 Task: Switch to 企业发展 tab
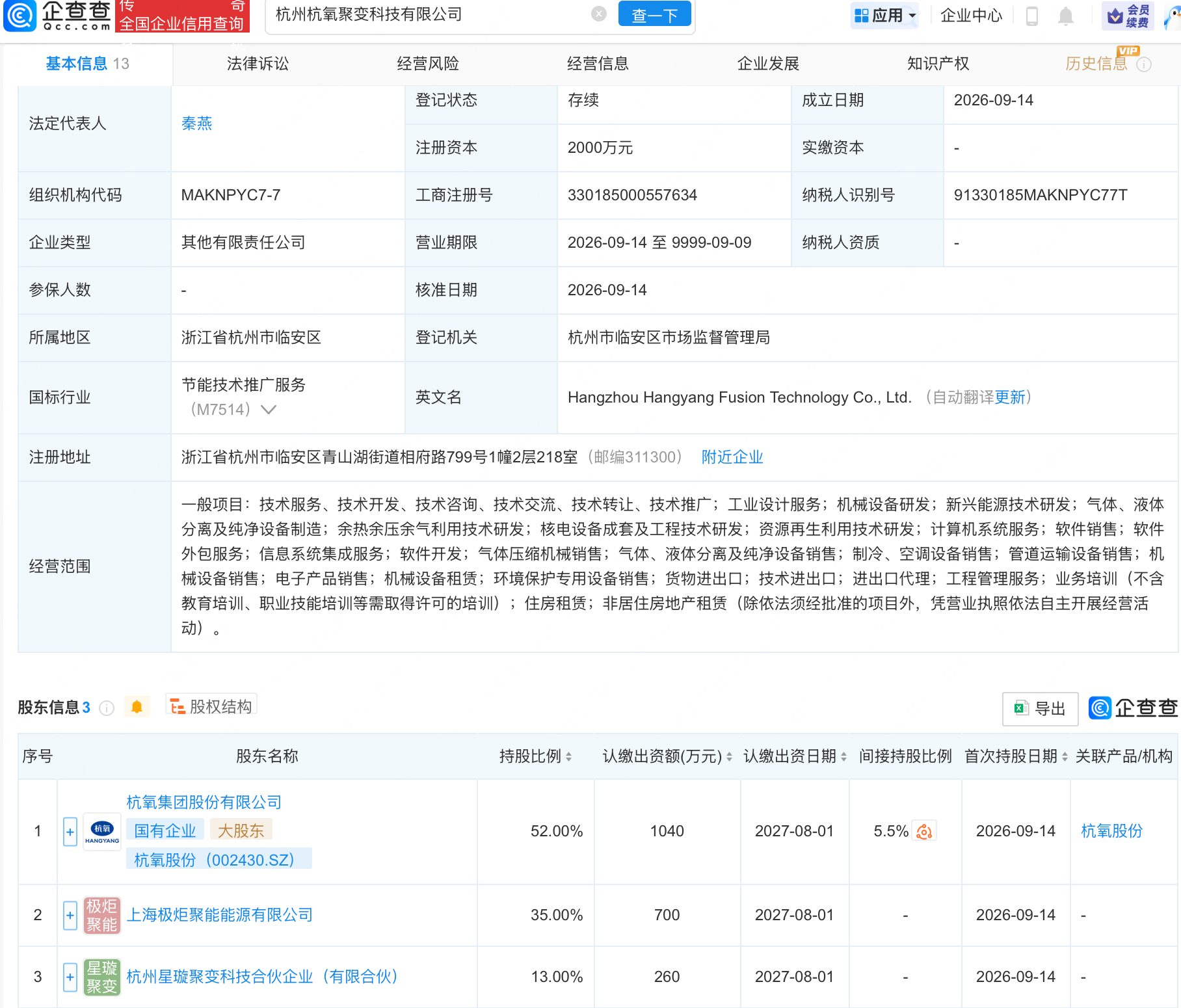tap(768, 64)
